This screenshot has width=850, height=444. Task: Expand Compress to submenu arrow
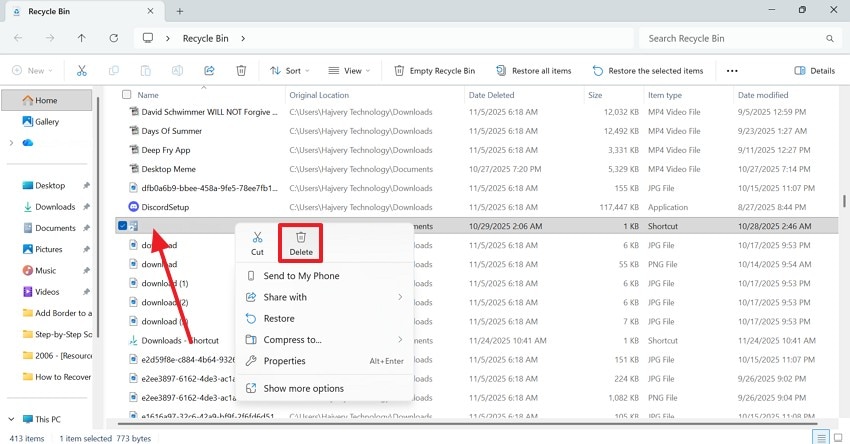400,339
